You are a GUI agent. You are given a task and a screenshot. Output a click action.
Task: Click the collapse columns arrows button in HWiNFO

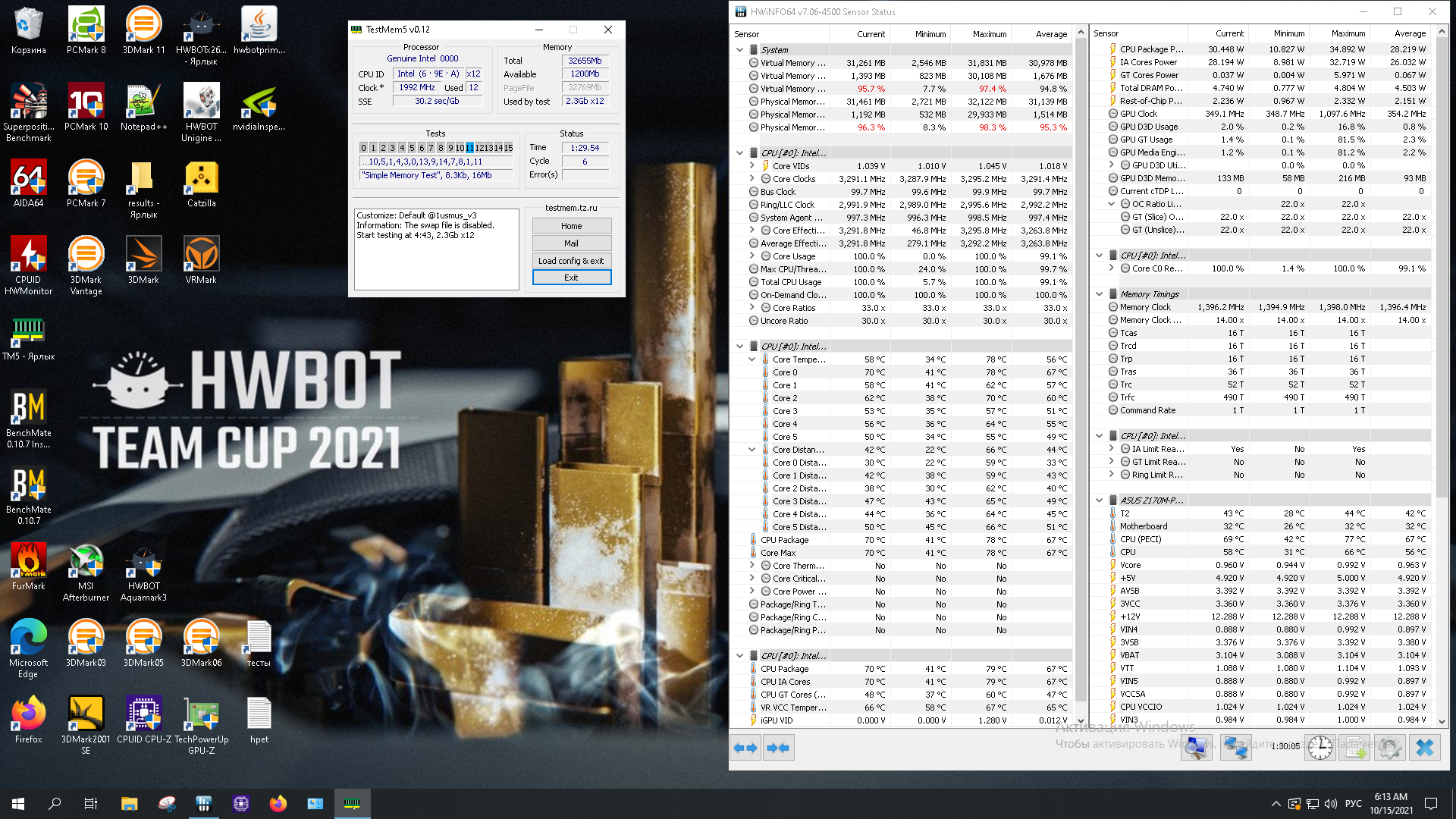pos(778,748)
